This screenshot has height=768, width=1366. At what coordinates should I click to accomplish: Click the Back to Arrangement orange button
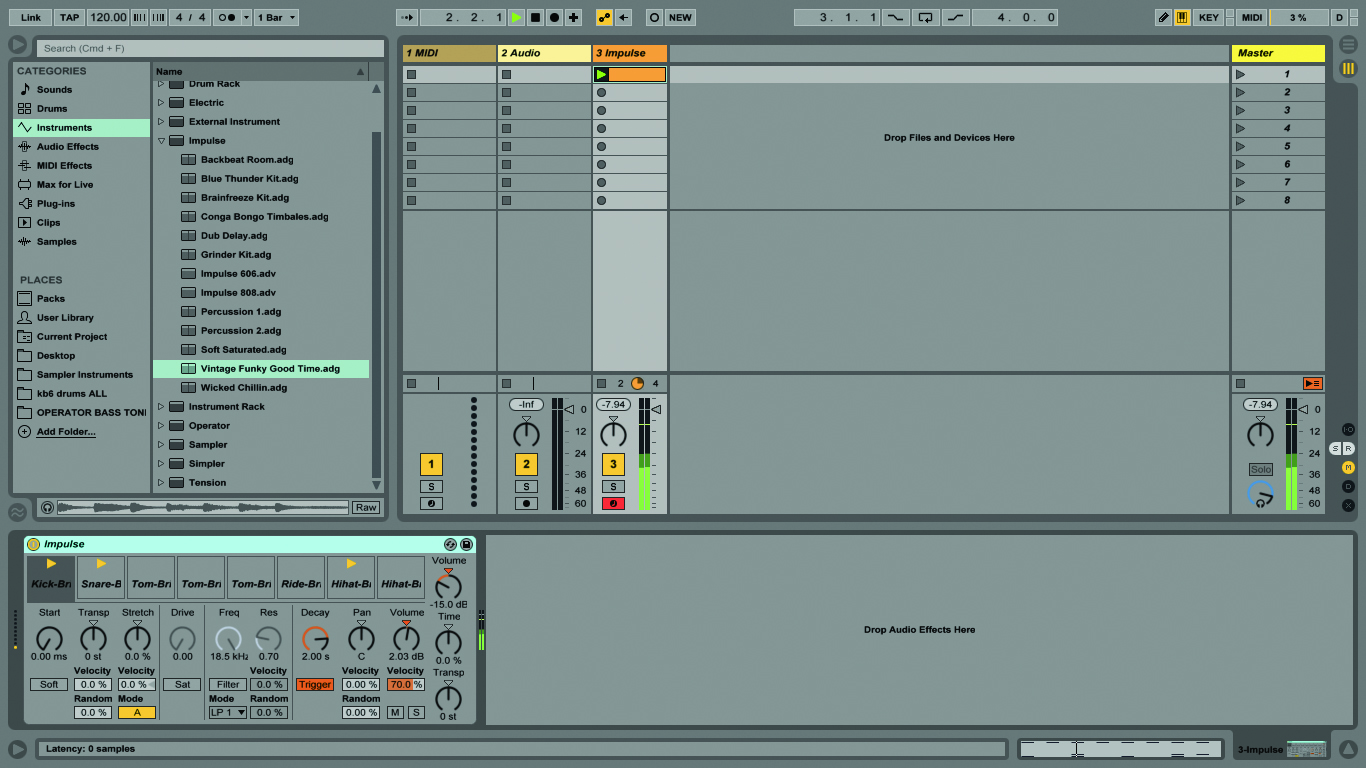1313,383
